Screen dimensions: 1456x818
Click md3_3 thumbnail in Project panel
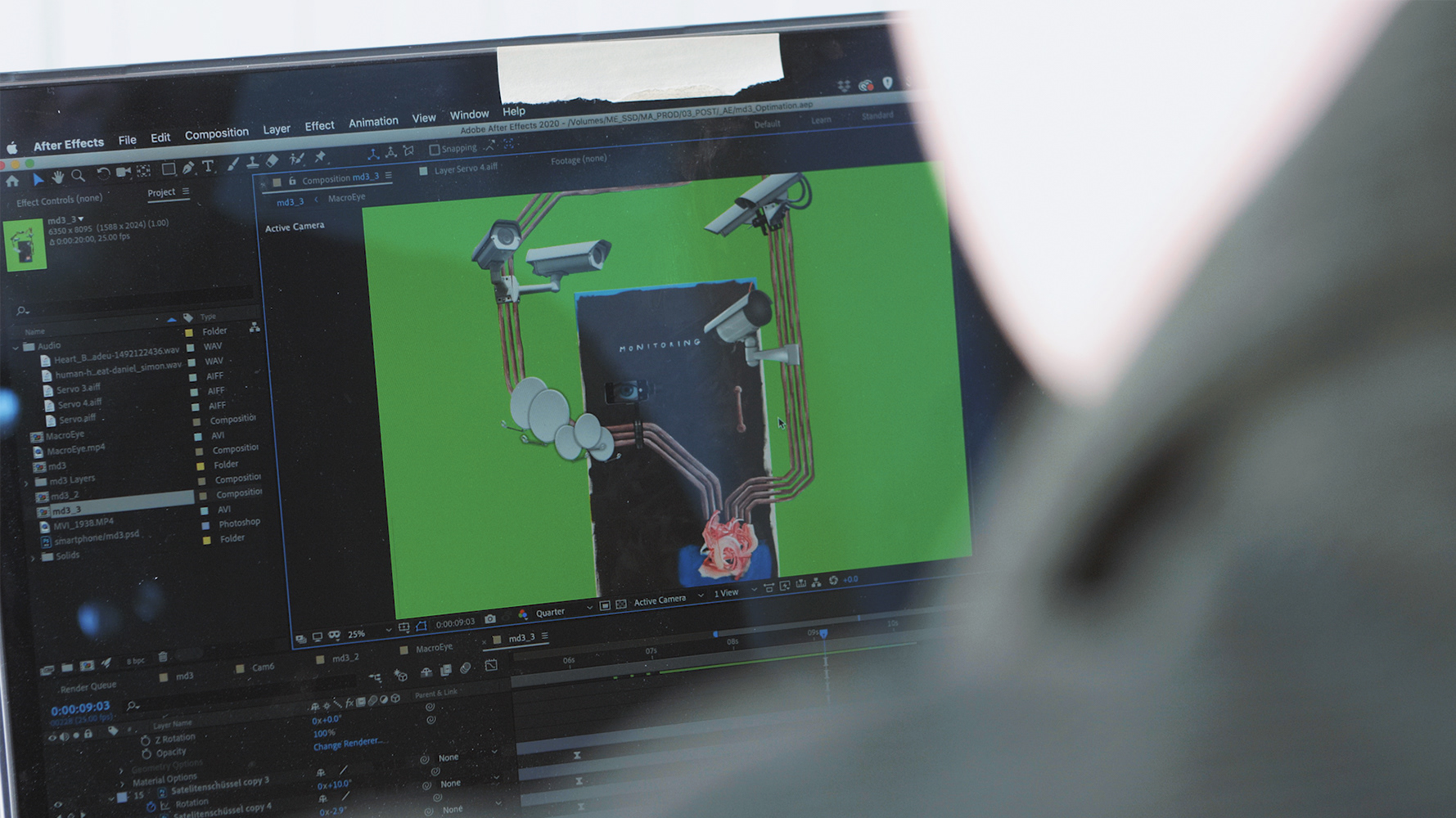(25, 245)
